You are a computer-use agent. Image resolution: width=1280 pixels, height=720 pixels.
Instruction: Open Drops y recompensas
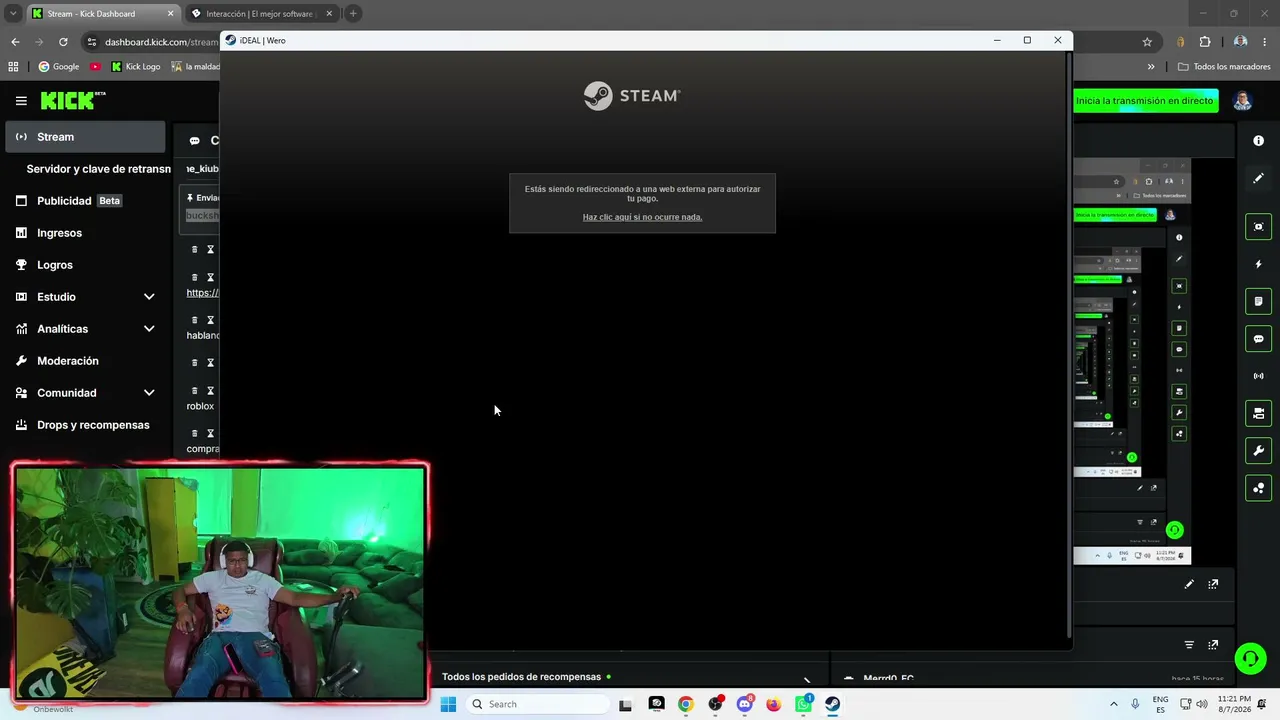(x=93, y=425)
